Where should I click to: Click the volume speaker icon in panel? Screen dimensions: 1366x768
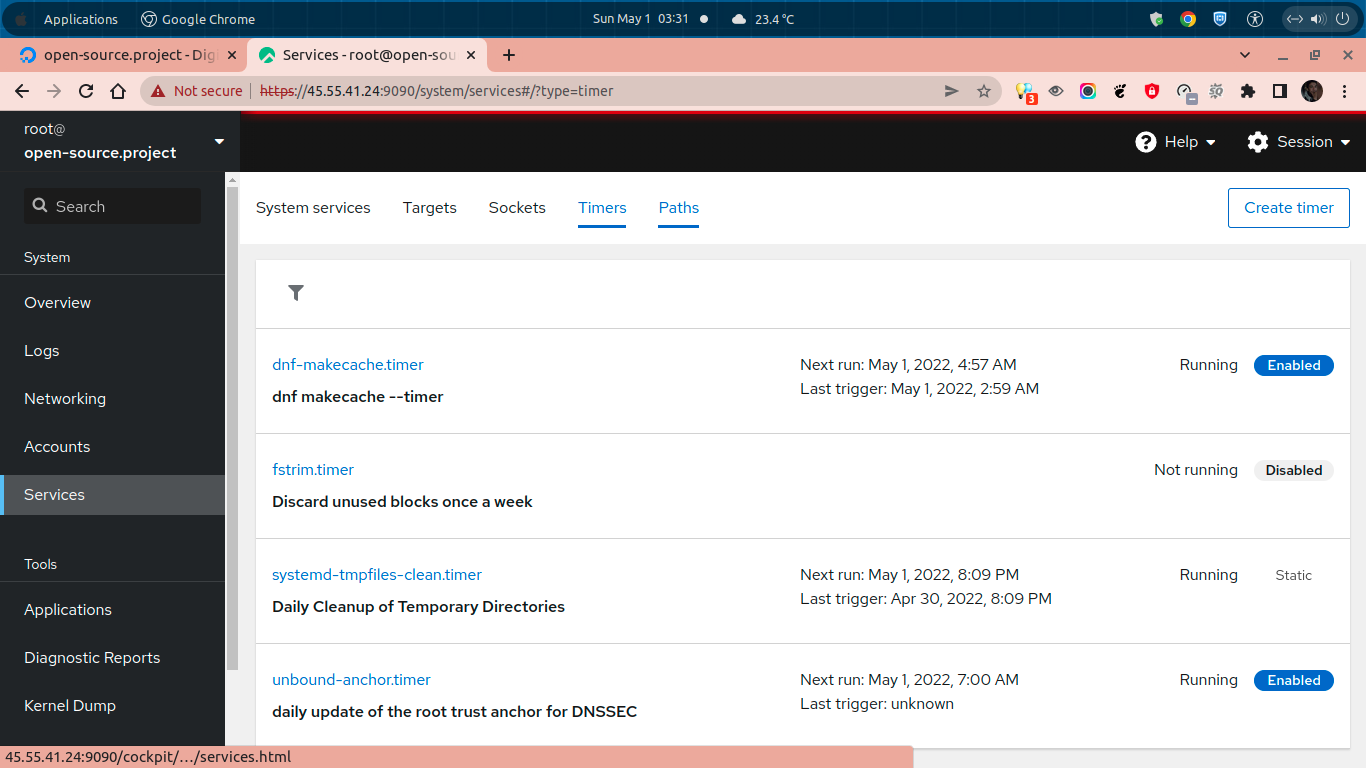[1317, 19]
